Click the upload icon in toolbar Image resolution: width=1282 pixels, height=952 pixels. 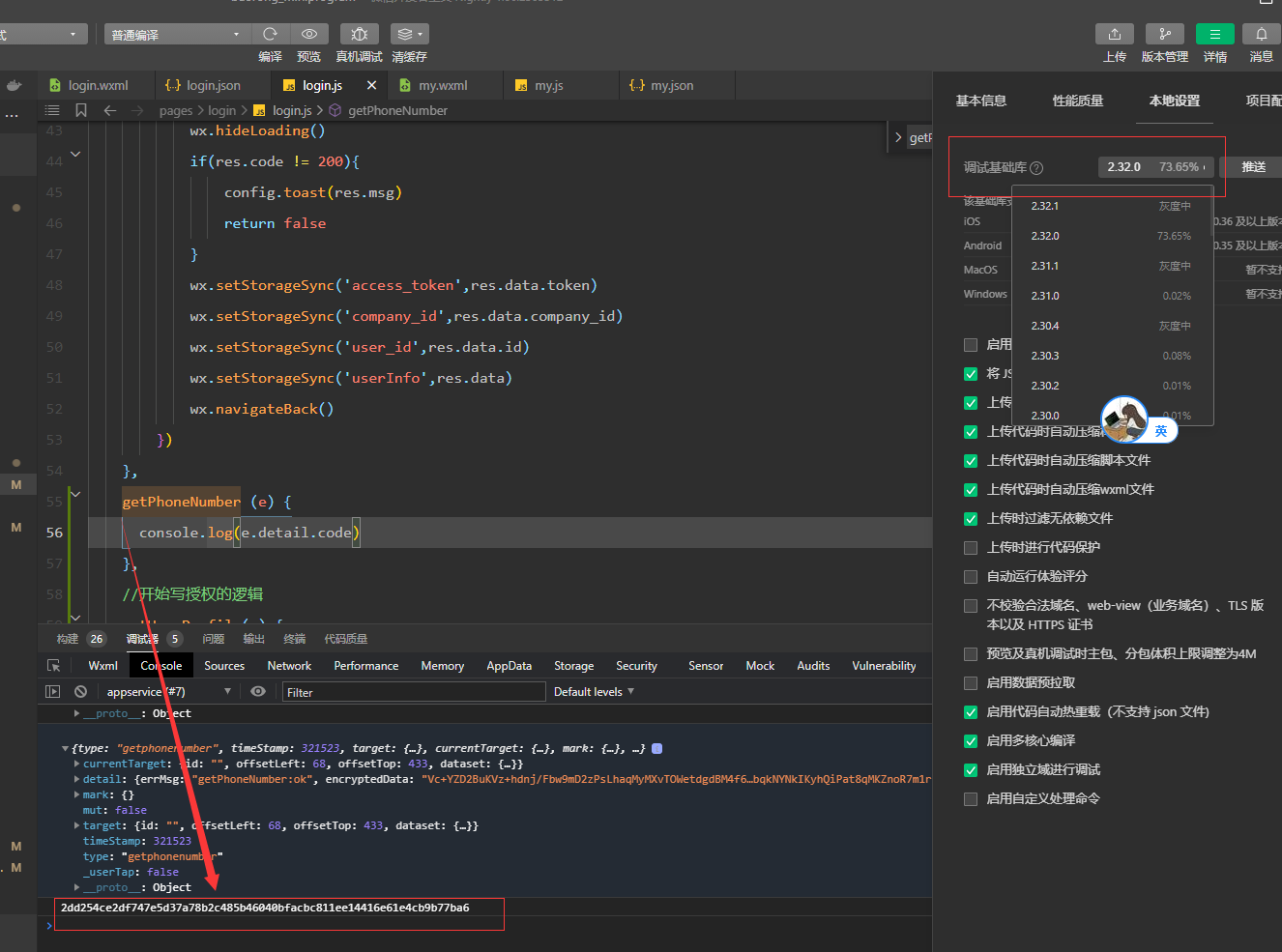tap(1114, 34)
